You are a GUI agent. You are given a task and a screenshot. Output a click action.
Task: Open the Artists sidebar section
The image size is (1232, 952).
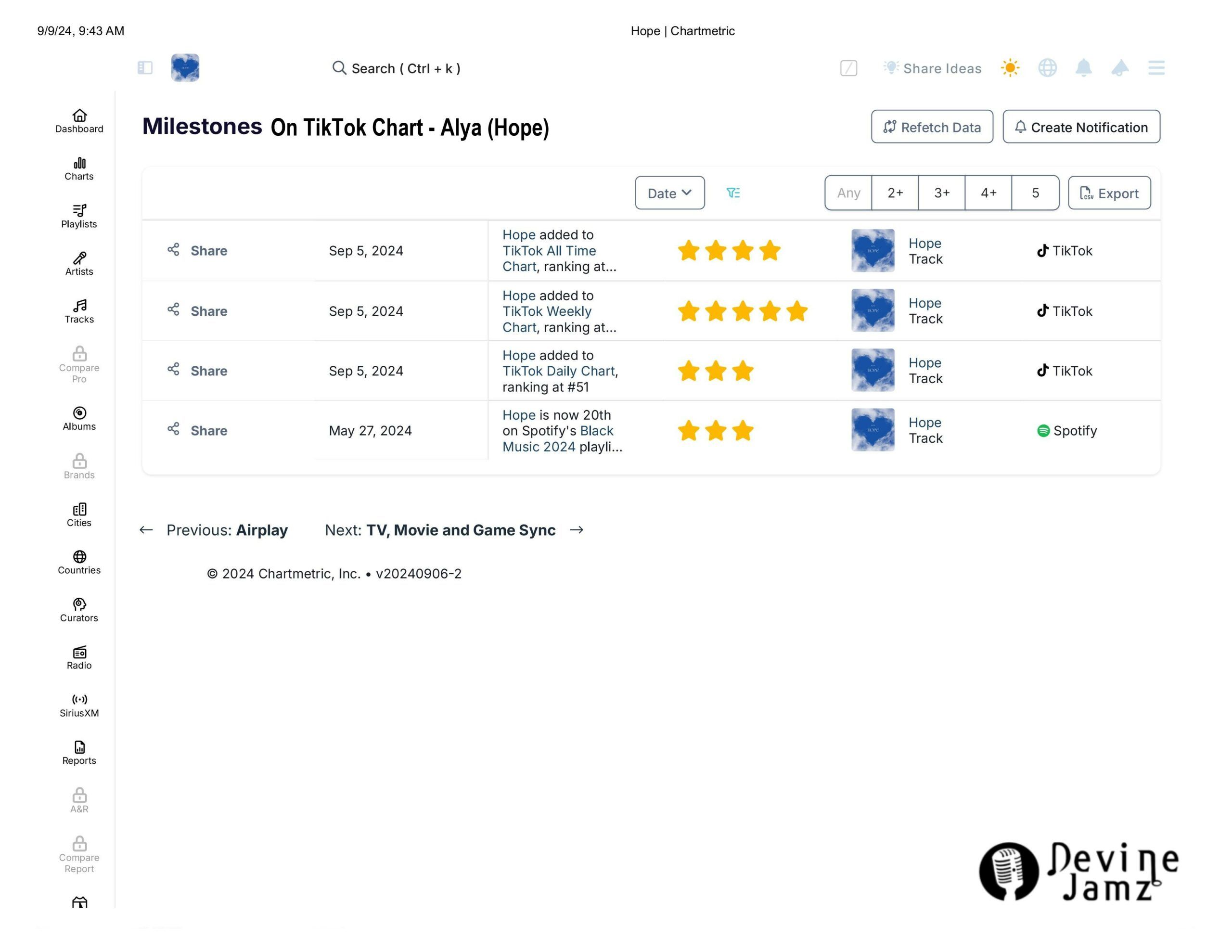click(79, 264)
